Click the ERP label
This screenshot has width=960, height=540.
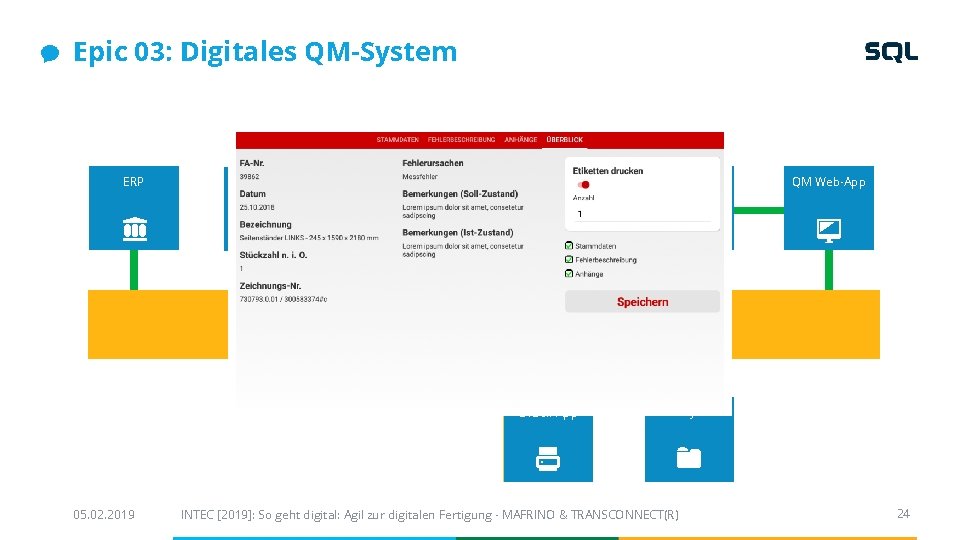[x=133, y=182]
